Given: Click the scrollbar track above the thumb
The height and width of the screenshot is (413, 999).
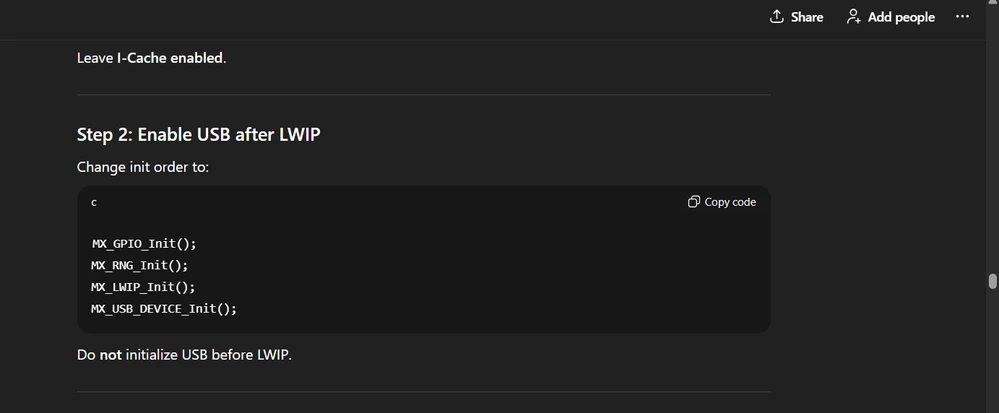Looking at the screenshot, I should coord(992,140).
